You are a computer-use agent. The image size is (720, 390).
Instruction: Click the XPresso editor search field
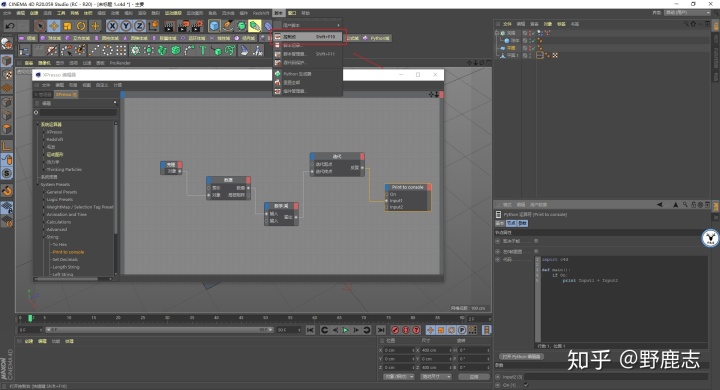(x=78, y=112)
